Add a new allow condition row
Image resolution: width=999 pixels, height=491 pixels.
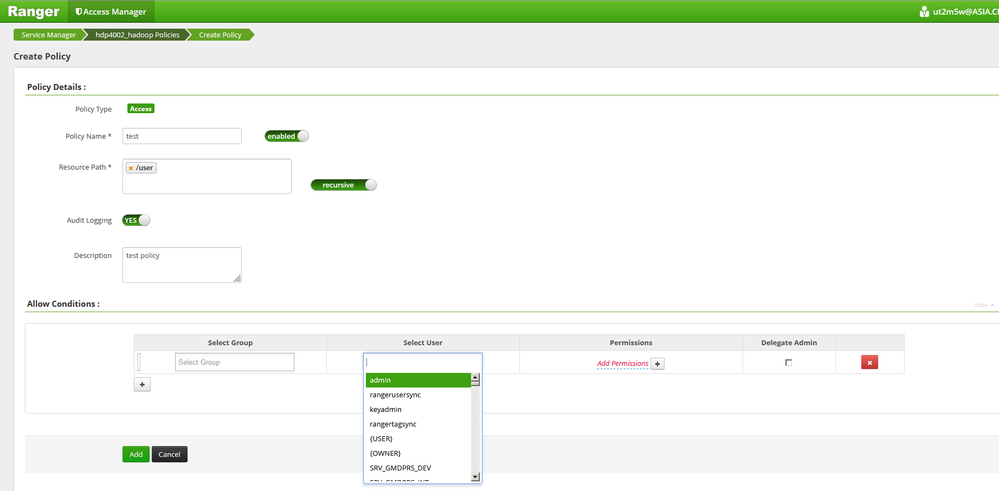tap(142, 385)
